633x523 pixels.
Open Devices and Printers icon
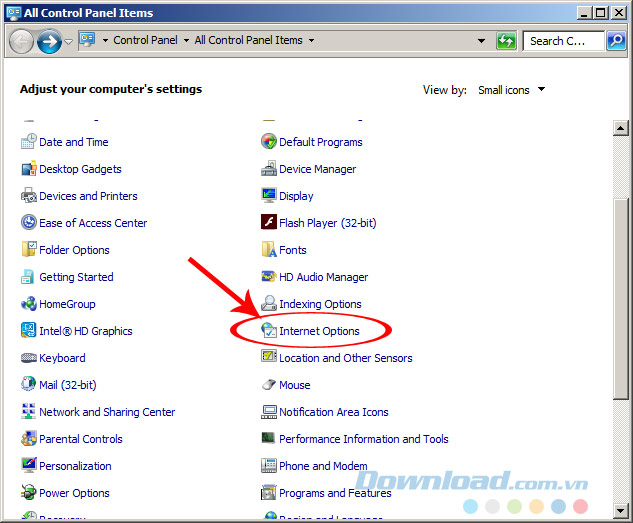(29, 196)
